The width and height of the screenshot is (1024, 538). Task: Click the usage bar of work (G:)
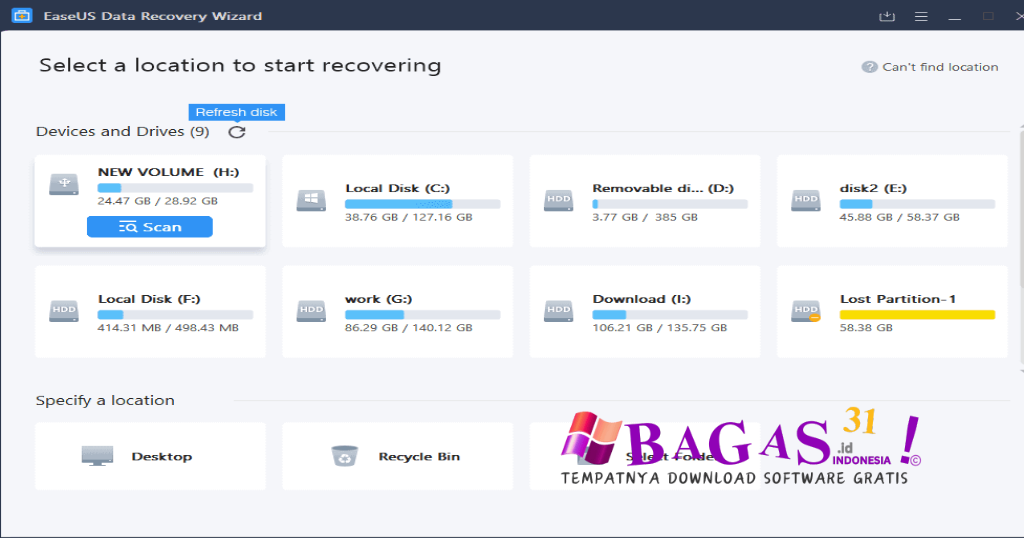423,315
